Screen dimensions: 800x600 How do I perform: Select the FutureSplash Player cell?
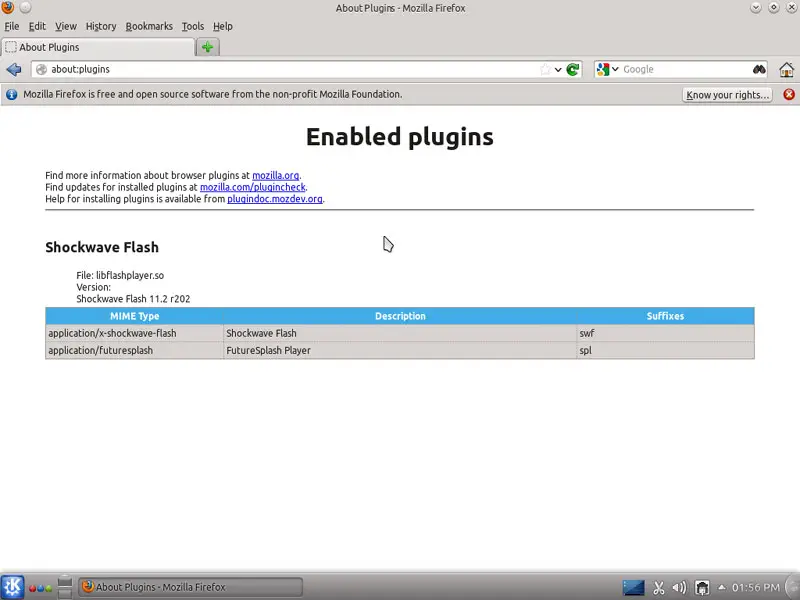click(400, 351)
